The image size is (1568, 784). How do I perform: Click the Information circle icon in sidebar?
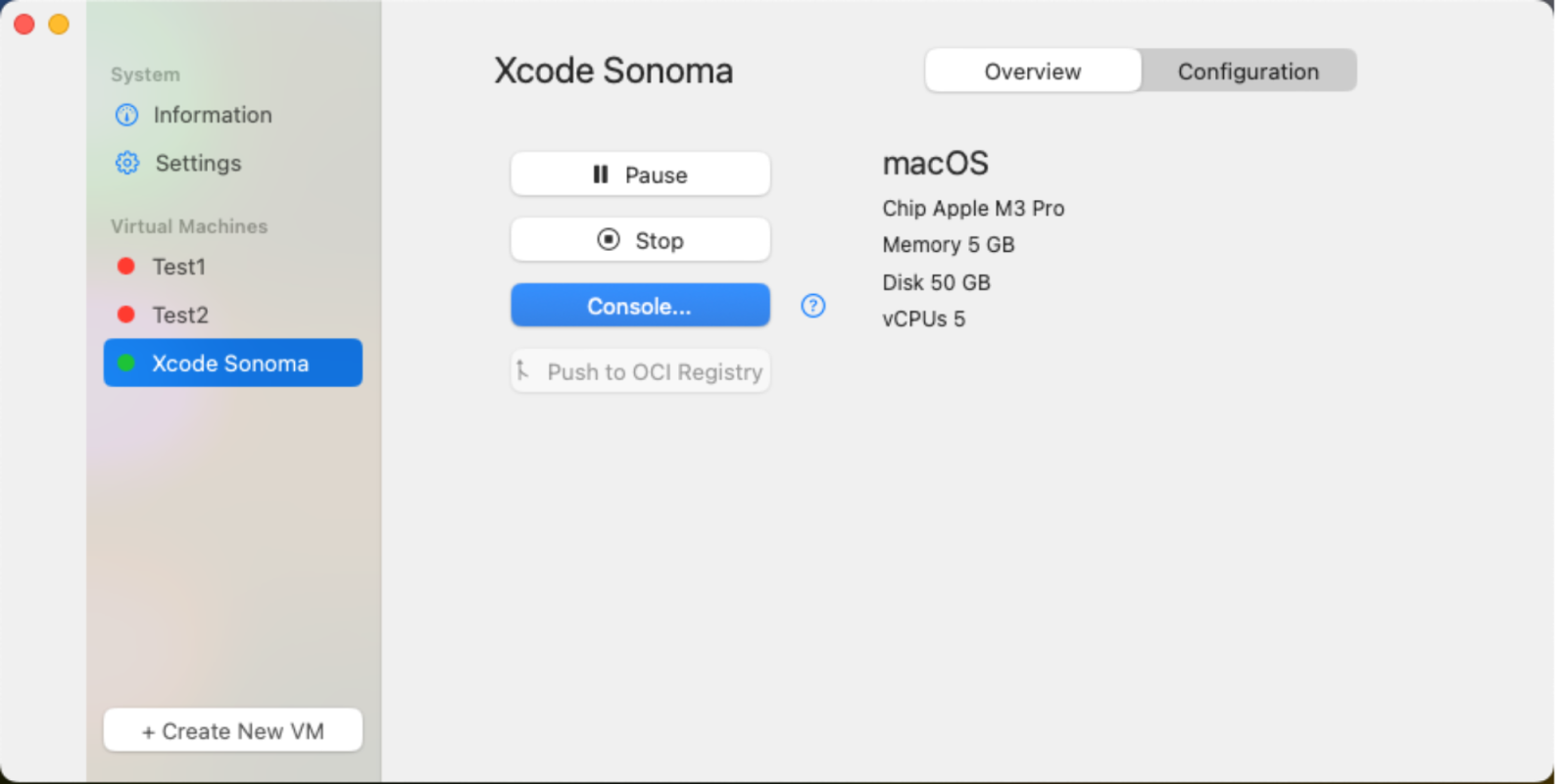[x=127, y=116]
